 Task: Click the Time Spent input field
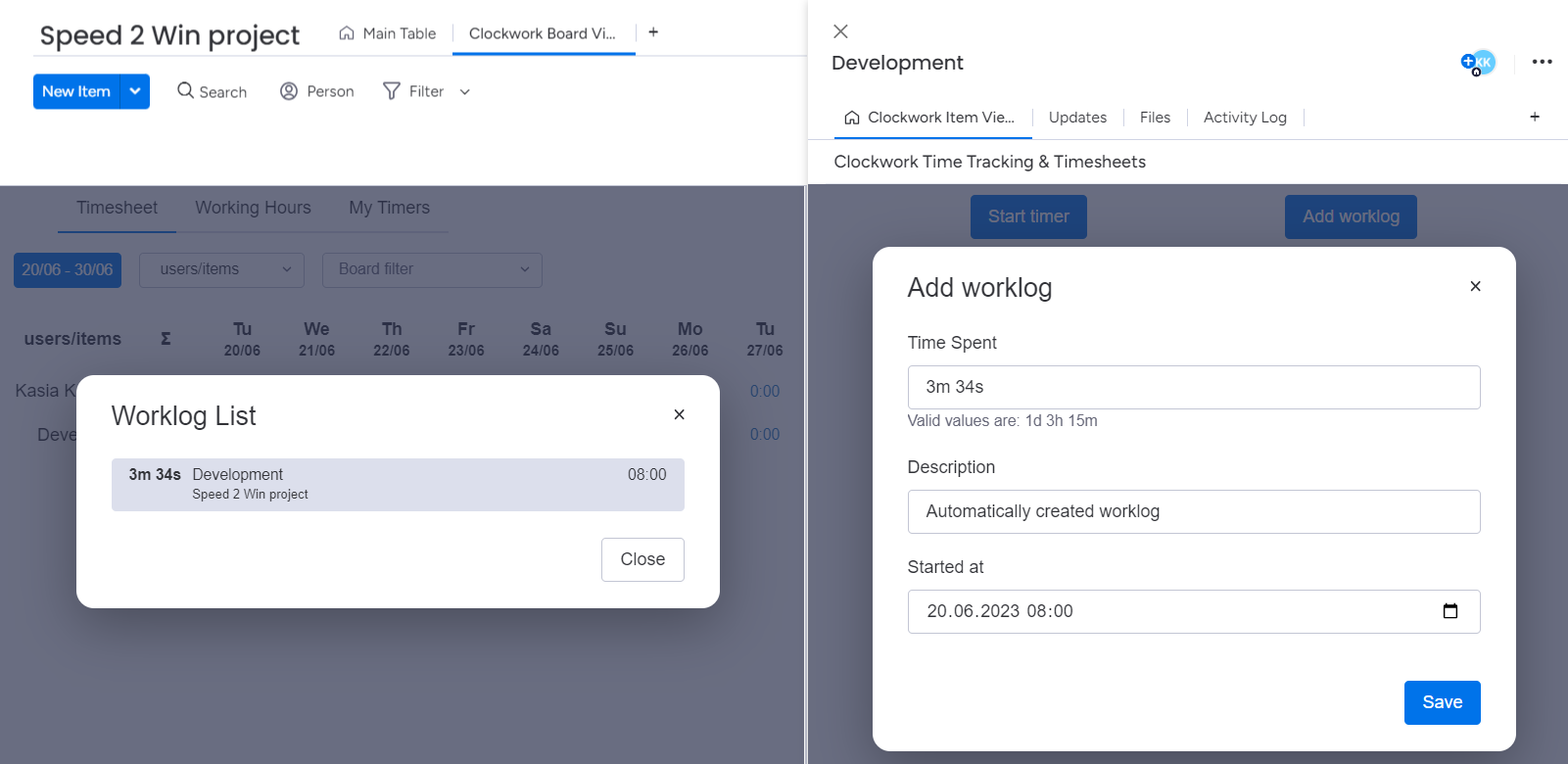tap(1193, 387)
